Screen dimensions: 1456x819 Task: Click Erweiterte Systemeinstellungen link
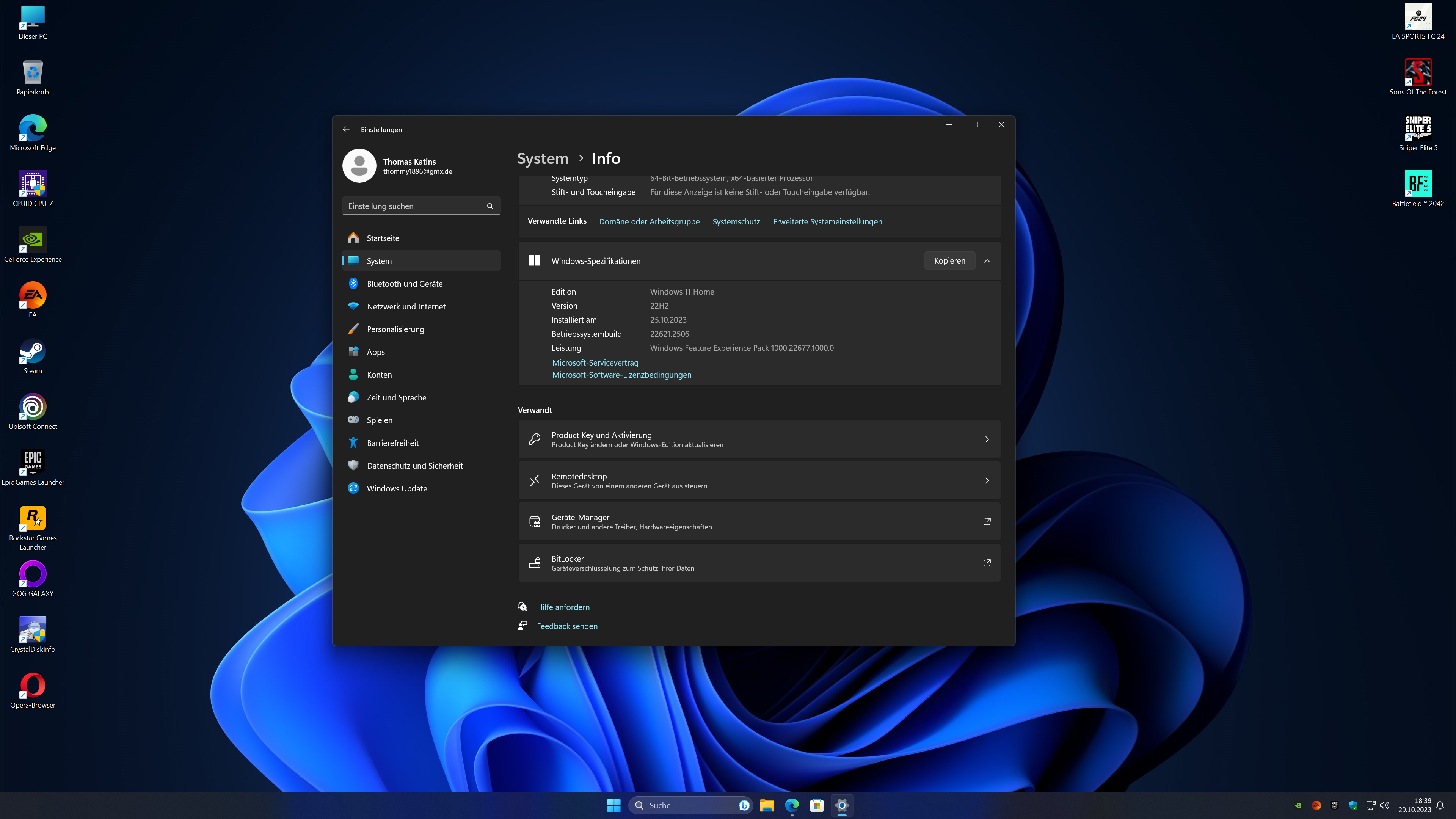click(x=827, y=221)
